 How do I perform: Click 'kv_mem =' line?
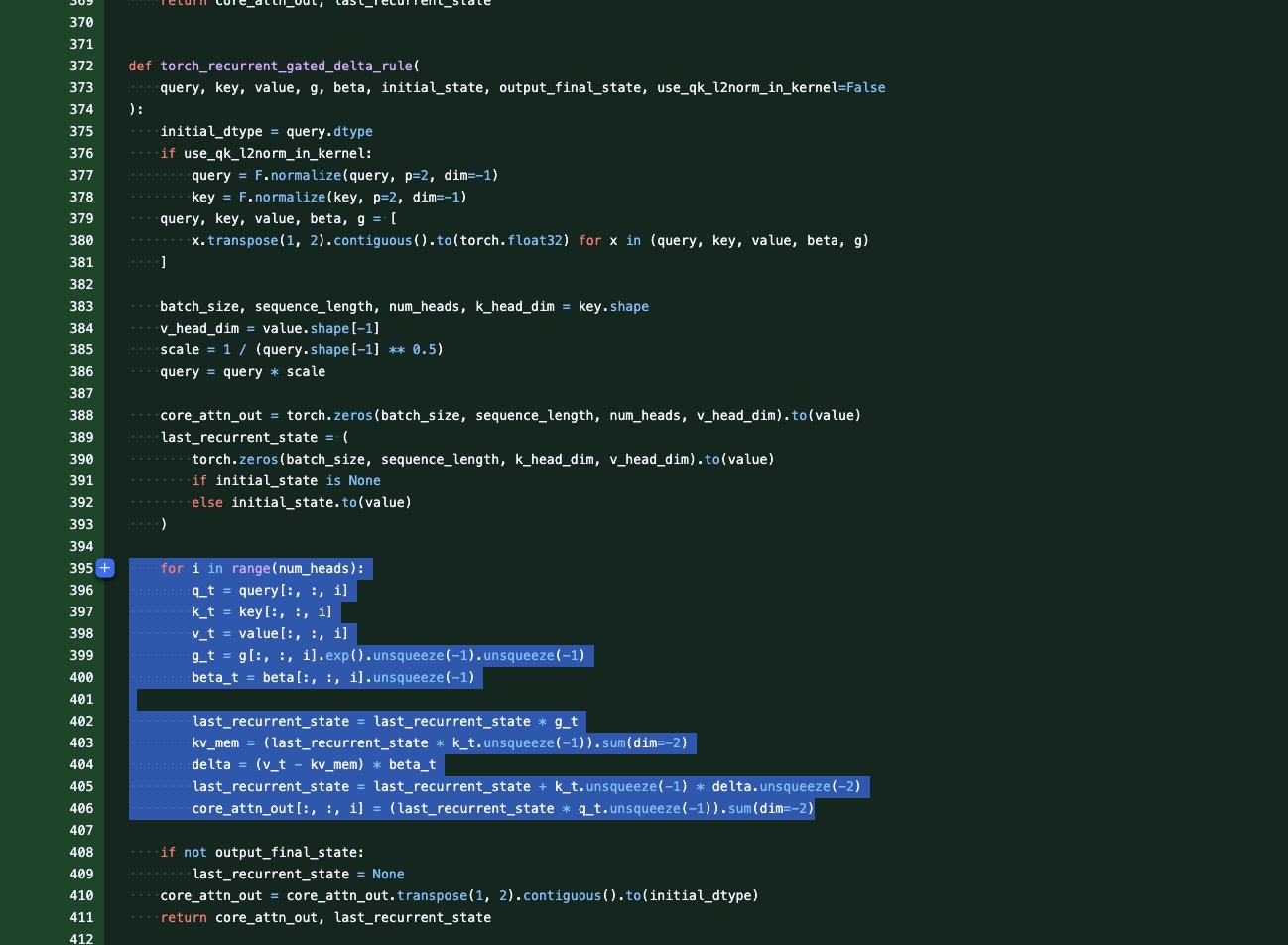(x=440, y=742)
